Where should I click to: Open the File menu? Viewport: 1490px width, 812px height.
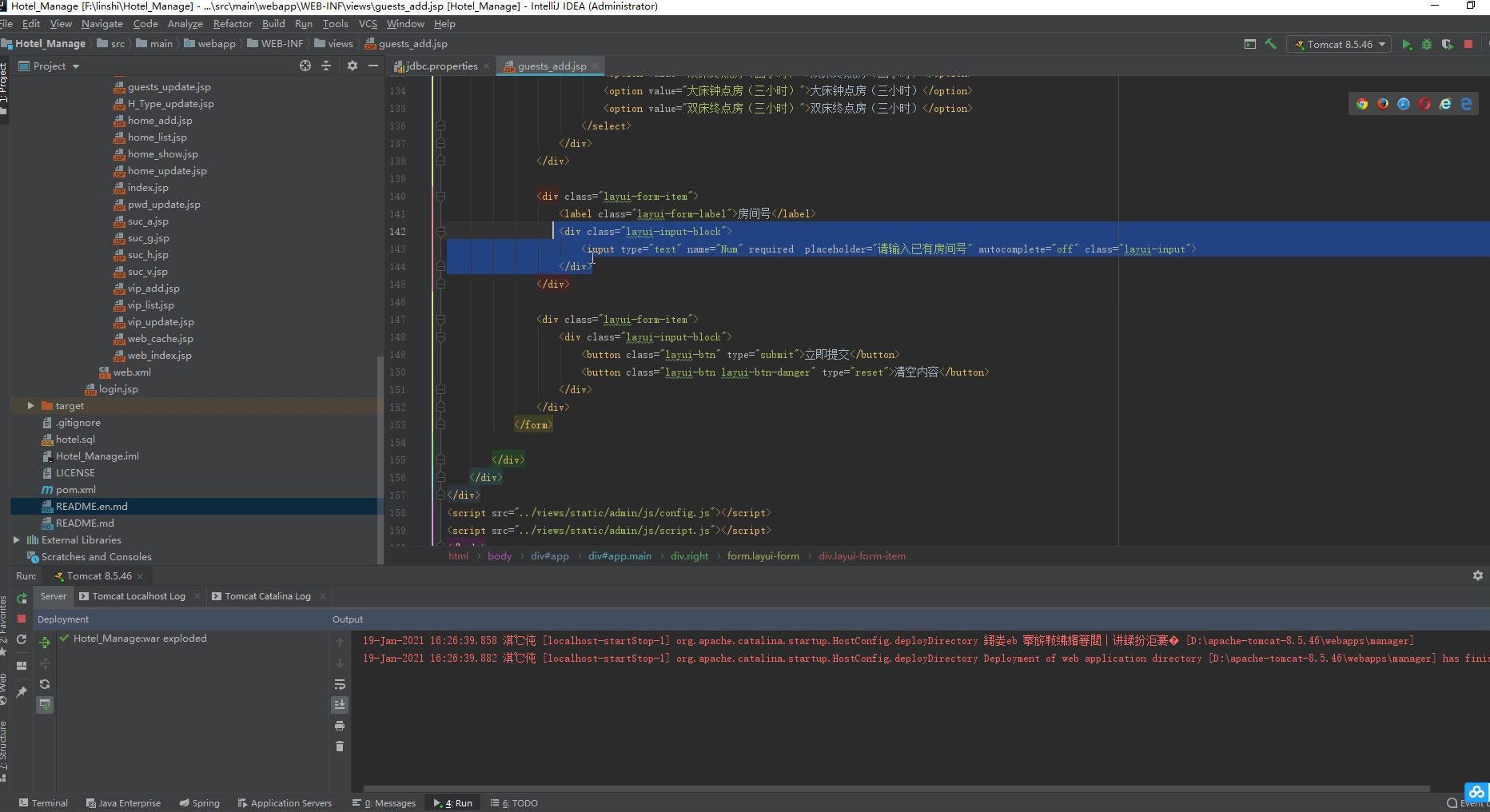click(6, 24)
